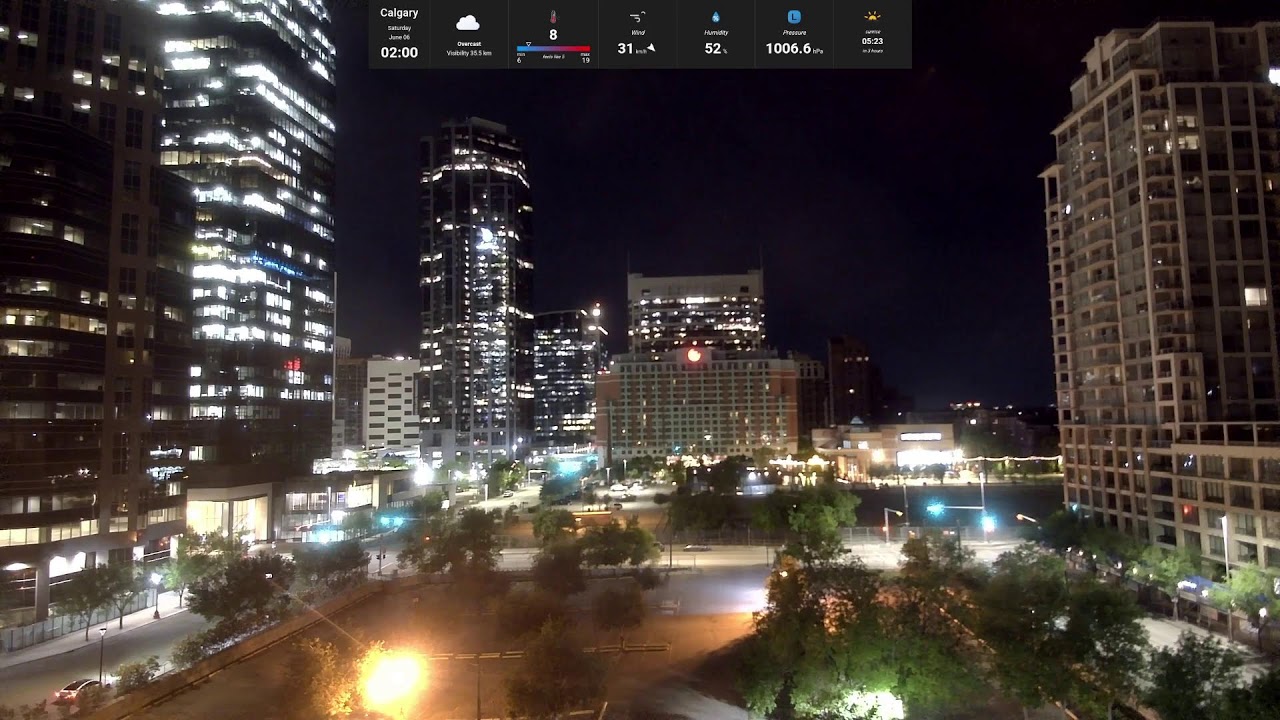The height and width of the screenshot is (720, 1280).
Task: Click the humidity 52 % value
Action: (716, 48)
